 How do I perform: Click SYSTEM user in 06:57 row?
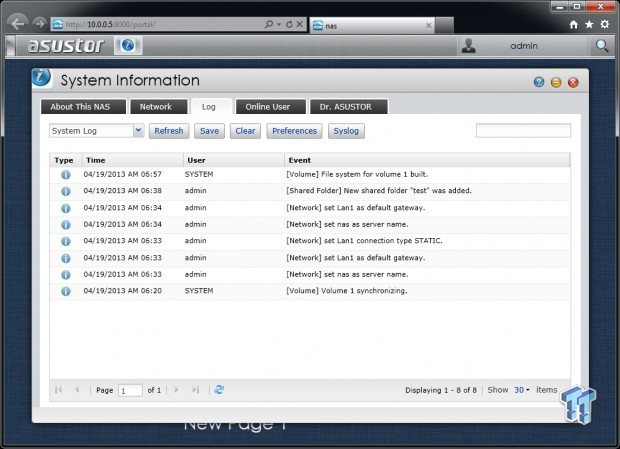[199, 174]
